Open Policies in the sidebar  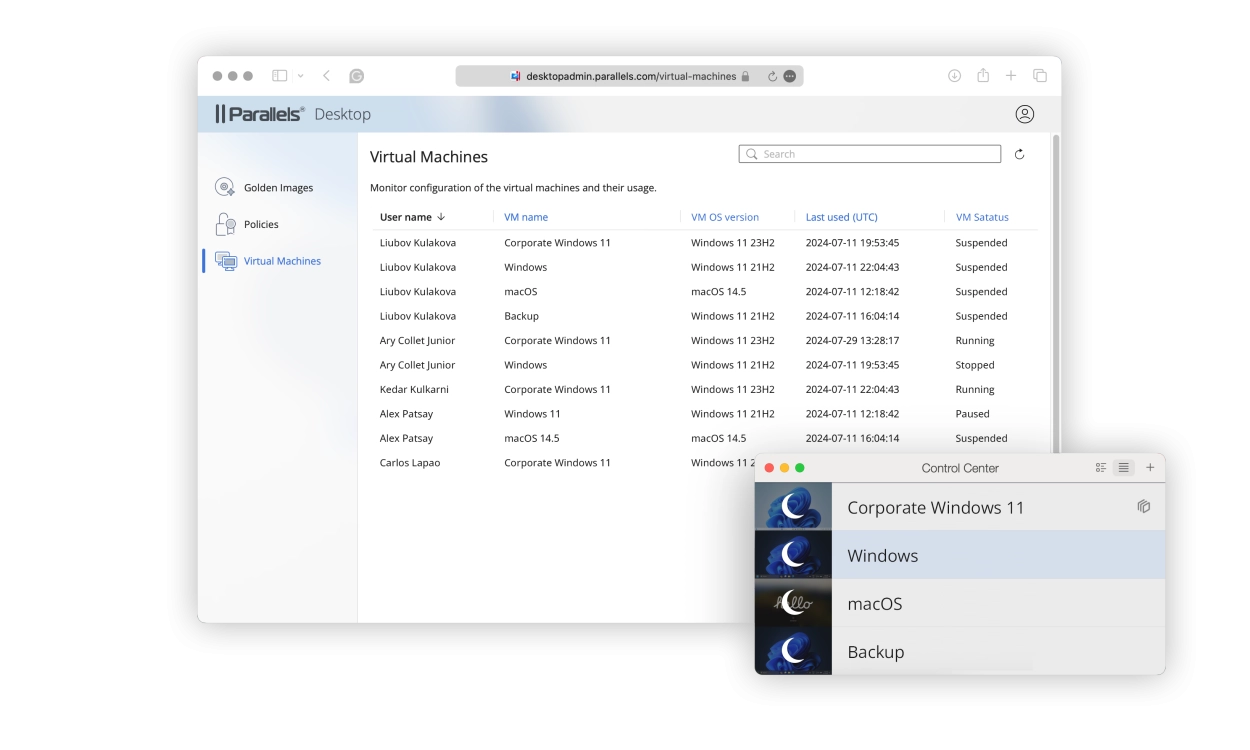(261, 224)
